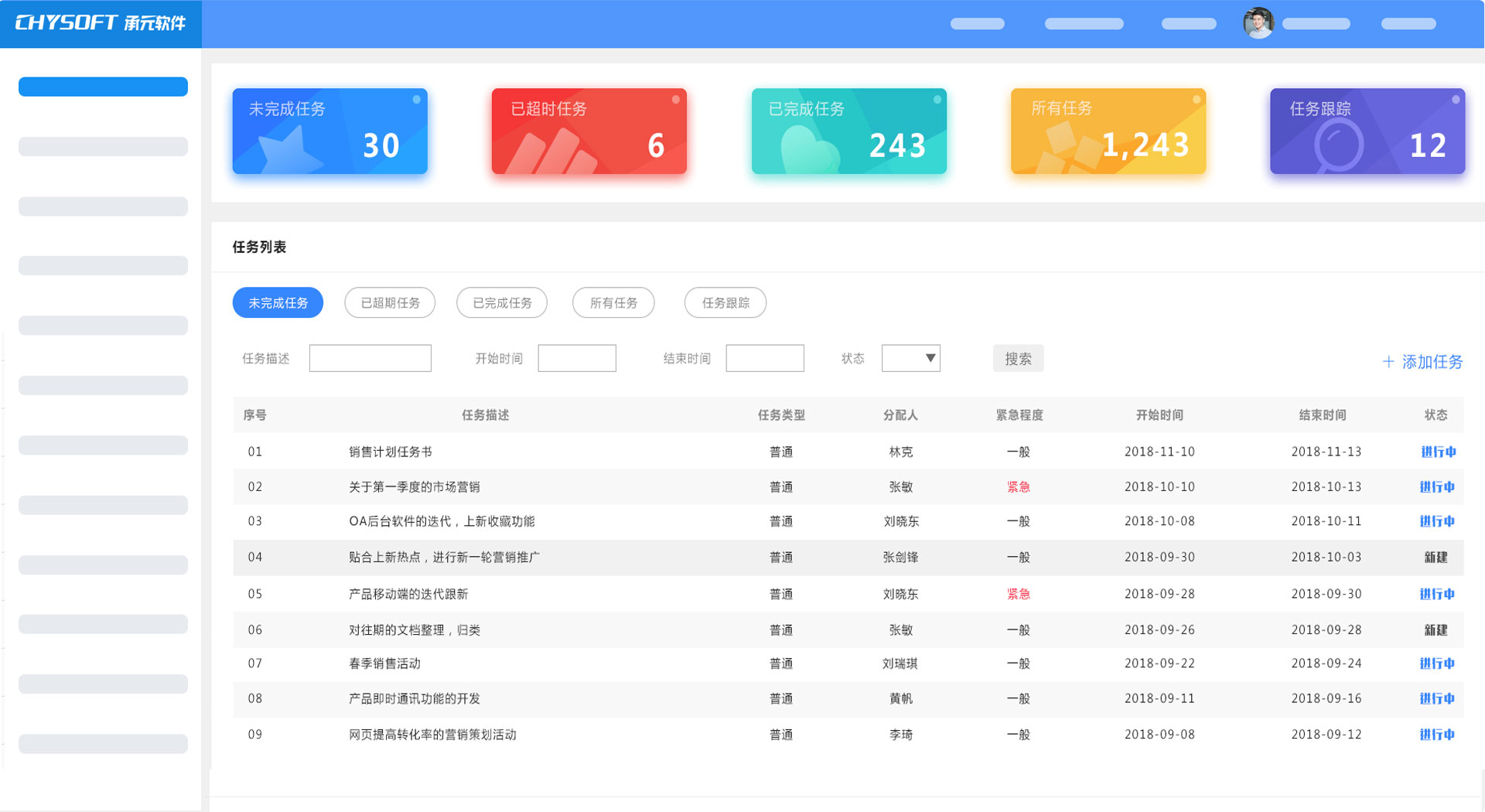The height and width of the screenshot is (812, 1485).
Task: Switch to the 已完成任务 filter tab
Action: click(501, 302)
